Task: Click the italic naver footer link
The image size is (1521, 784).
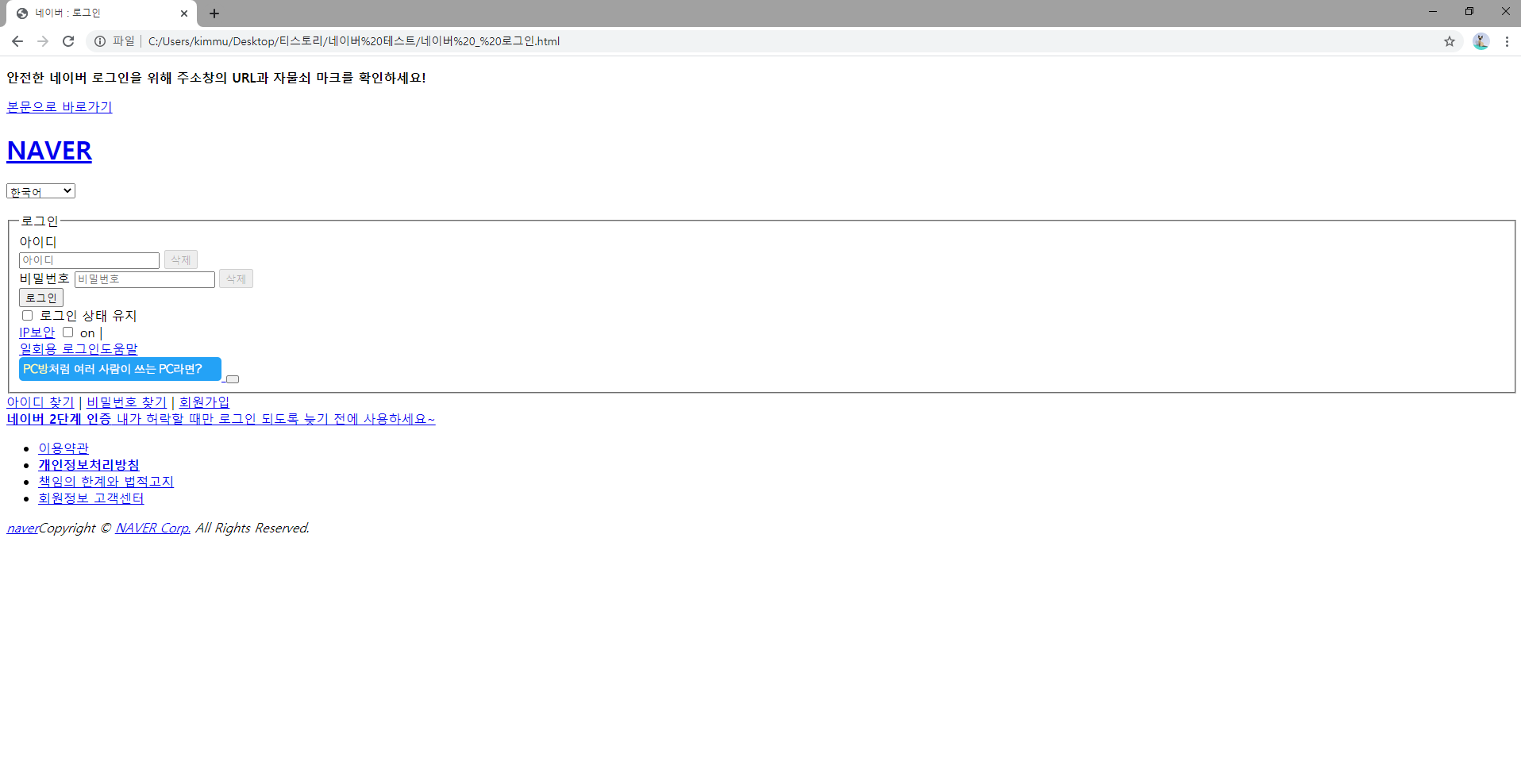Action: [22, 528]
